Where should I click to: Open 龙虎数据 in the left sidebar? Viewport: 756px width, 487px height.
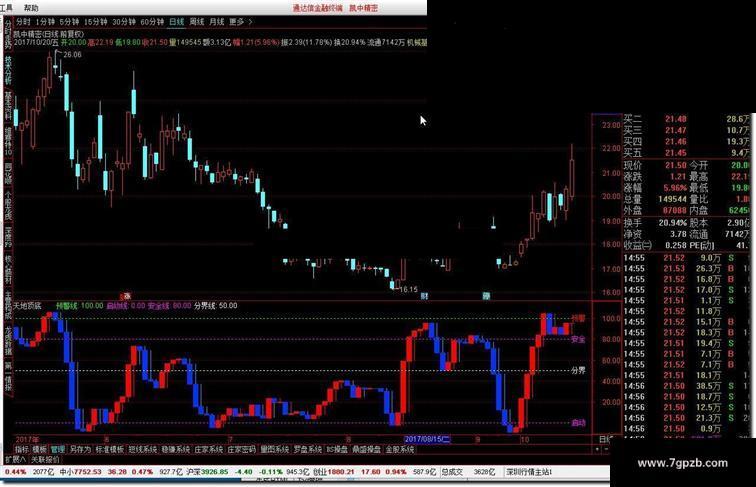[x=8, y=341]
